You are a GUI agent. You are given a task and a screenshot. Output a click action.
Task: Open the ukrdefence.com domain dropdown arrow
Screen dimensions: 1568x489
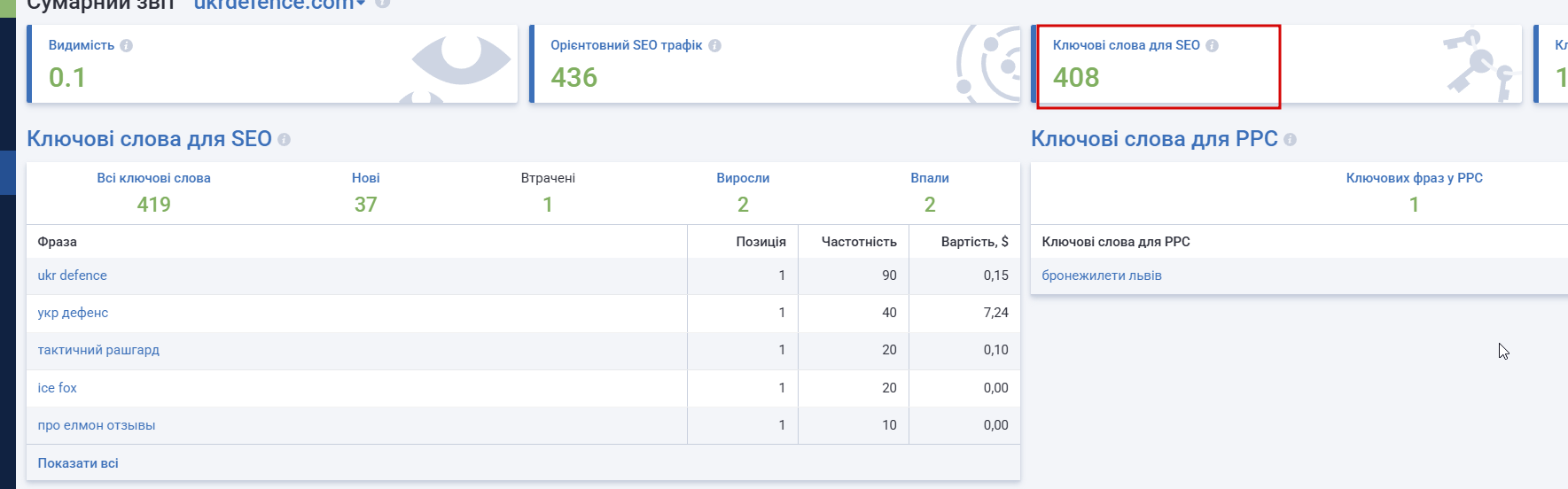point(362,4)
